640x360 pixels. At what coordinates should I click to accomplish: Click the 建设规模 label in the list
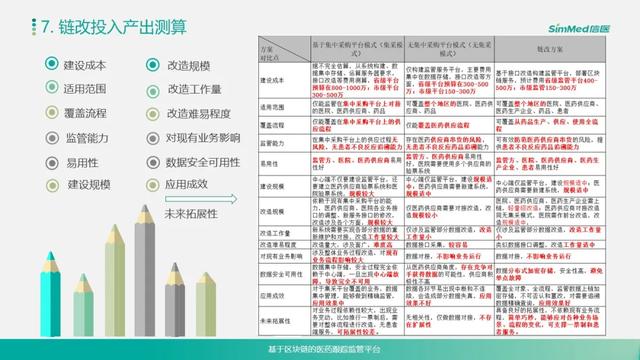89,185
